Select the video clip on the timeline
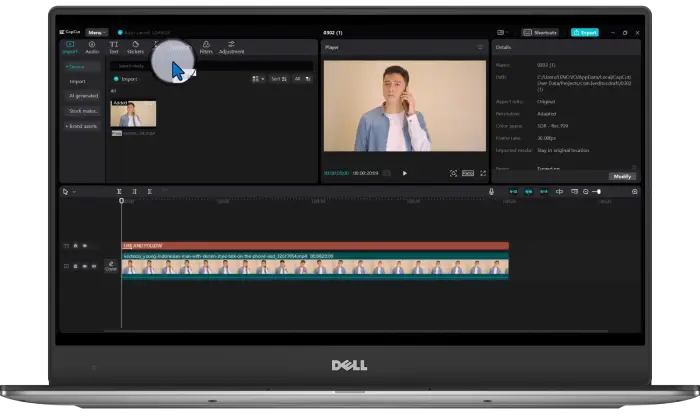700x417 pixels. [x=315, y=266]
